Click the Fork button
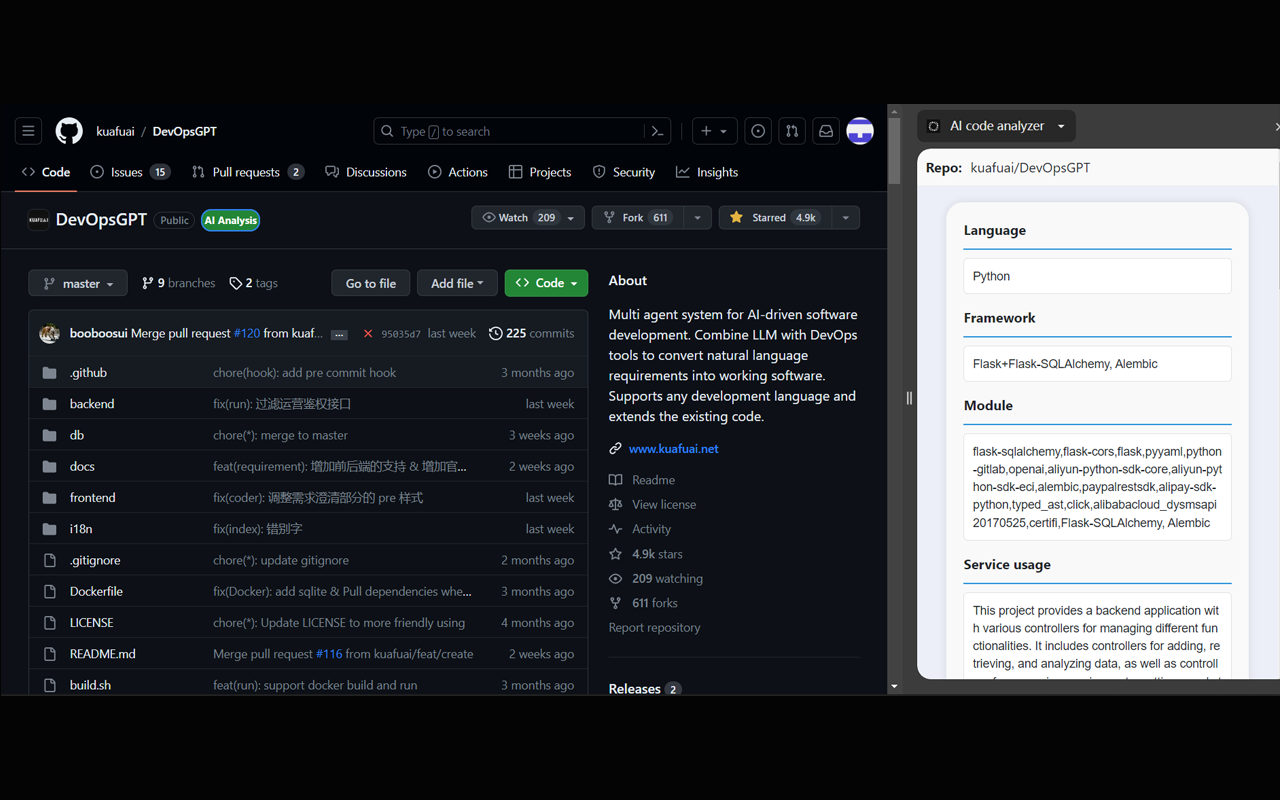1280x800 pixels. 638,217
